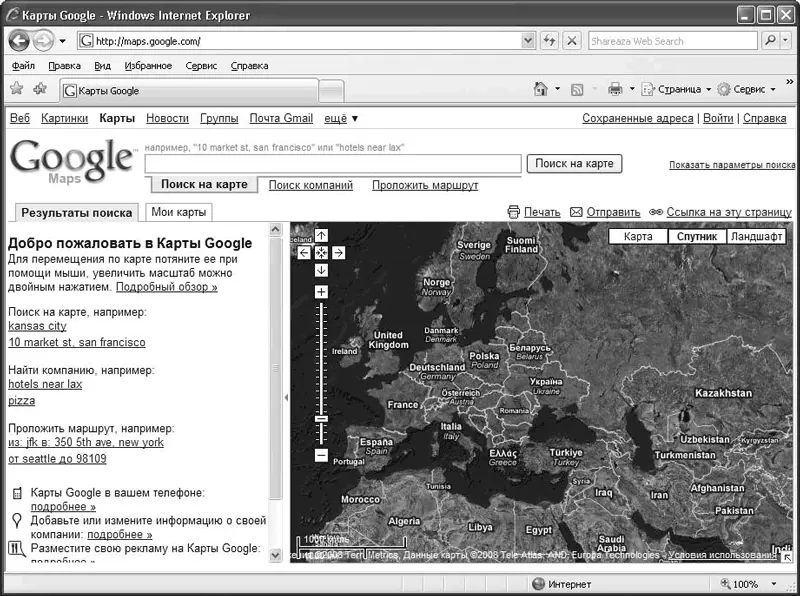Open Favorites Center star icon
Viewport: 800px width, 596px height.
tap(17, 89)
